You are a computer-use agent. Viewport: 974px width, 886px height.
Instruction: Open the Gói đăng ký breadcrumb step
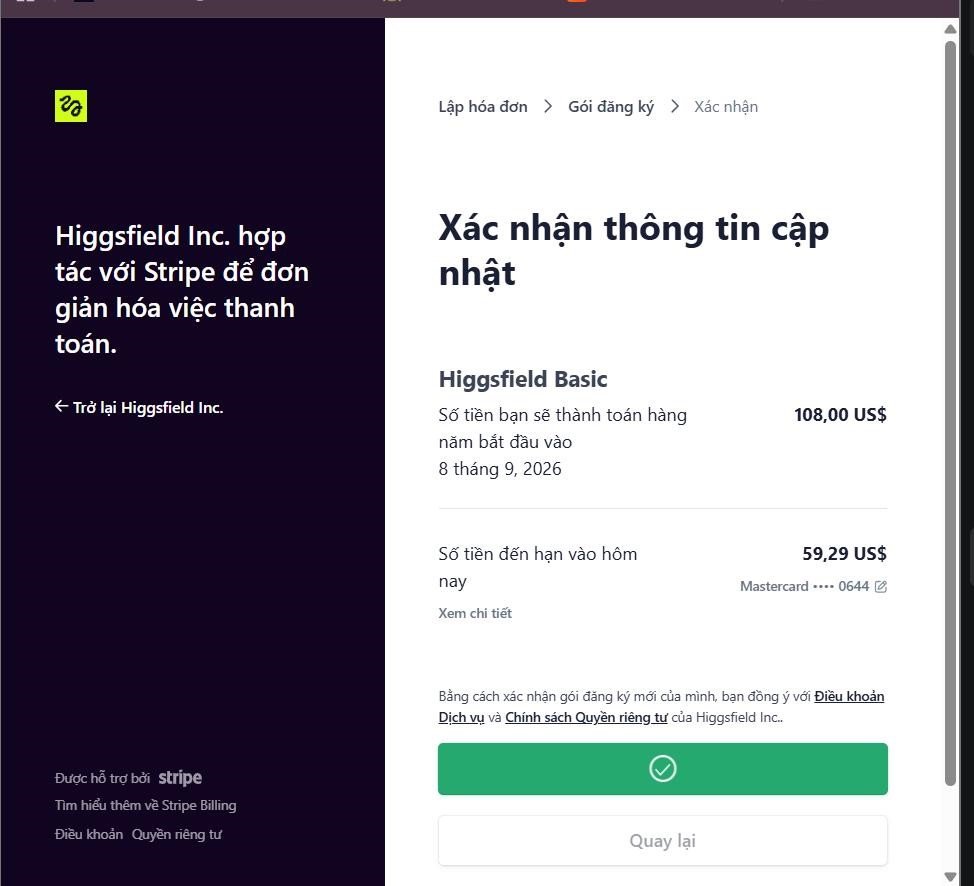click(611, 107)
